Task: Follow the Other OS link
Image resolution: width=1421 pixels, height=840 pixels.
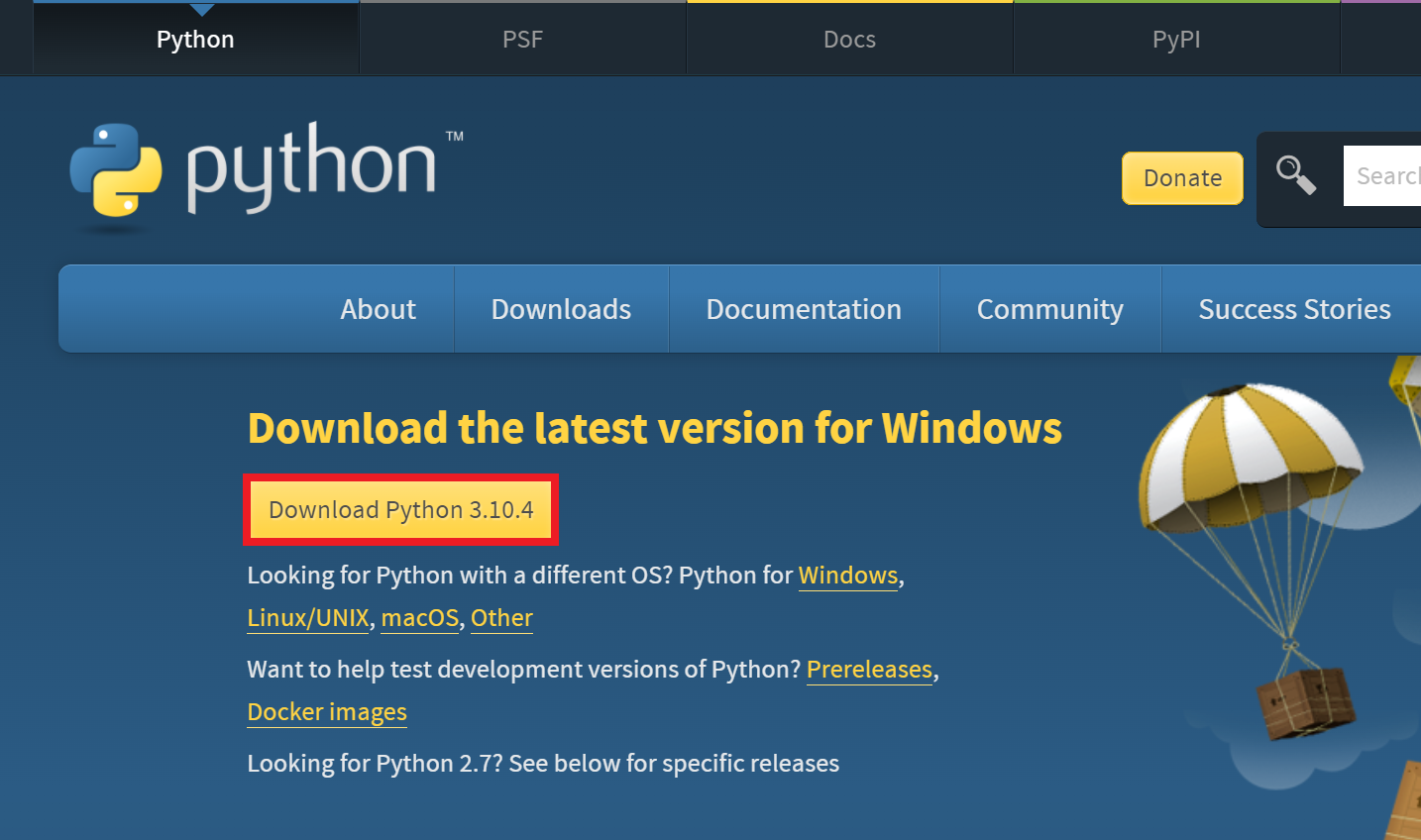Action: (501, 618)
